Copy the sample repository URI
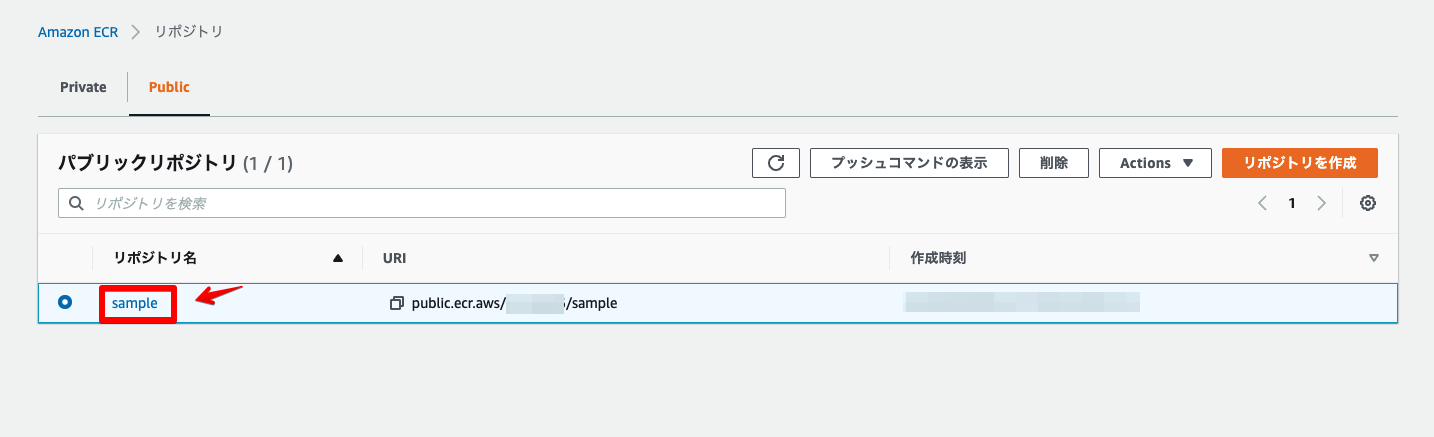This screenshot has height=437, width=1434. [397, 303]
